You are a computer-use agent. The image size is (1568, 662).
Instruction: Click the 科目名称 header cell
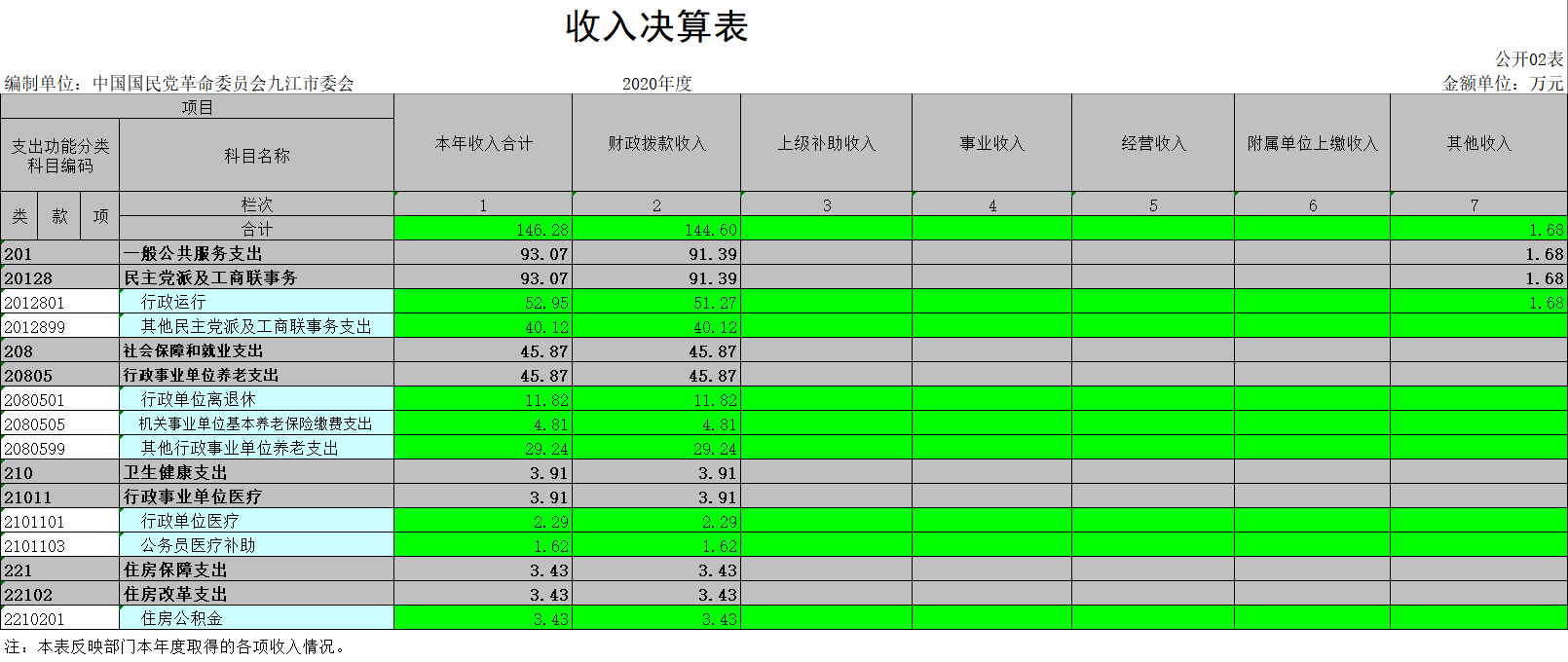pyautogui.click(x=256, y=156)
